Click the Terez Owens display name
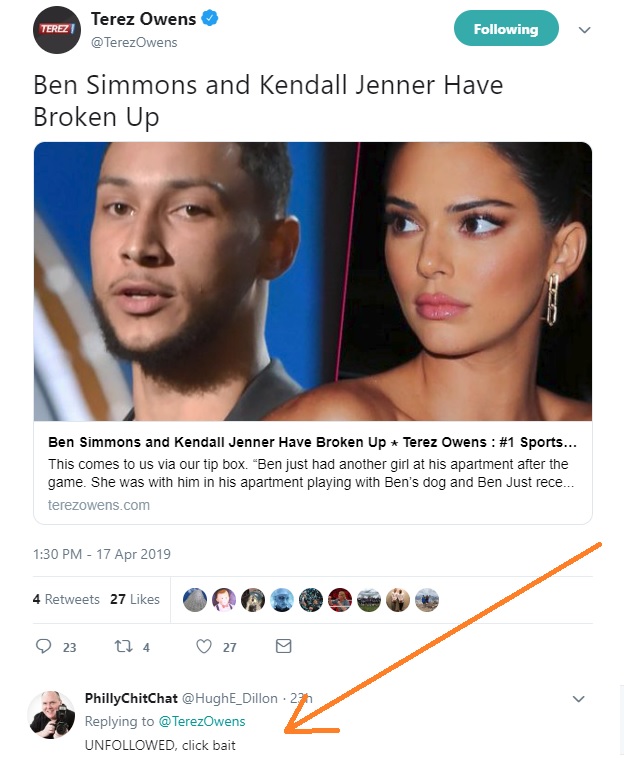624x758 pixels. [x=141, y=19]
